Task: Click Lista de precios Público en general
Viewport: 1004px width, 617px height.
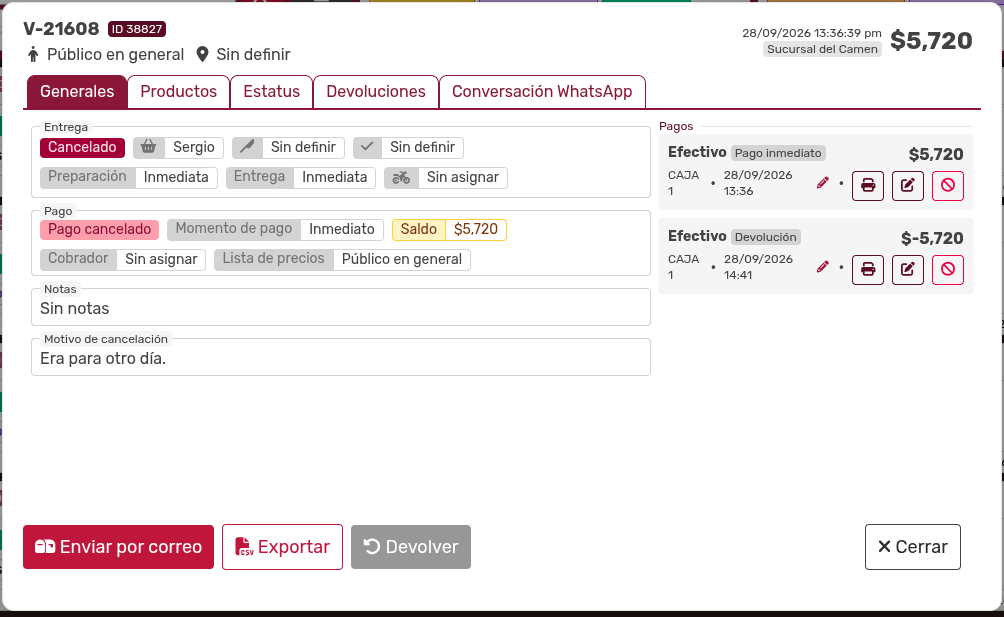Action: (x=343, y=259)
